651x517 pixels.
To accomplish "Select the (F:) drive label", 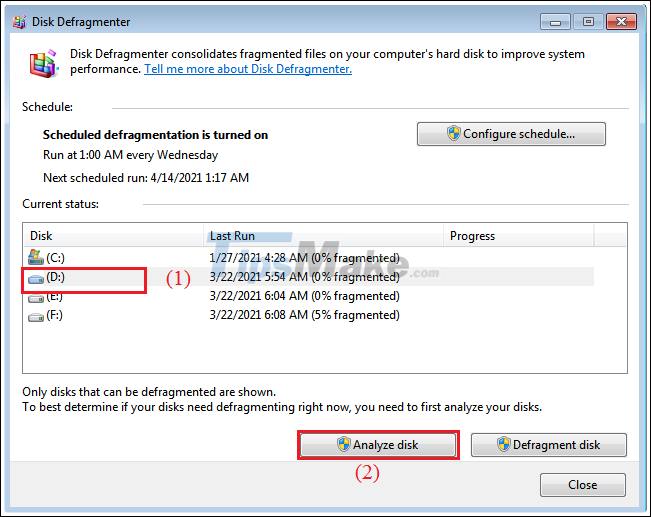I will coord(54,315).
